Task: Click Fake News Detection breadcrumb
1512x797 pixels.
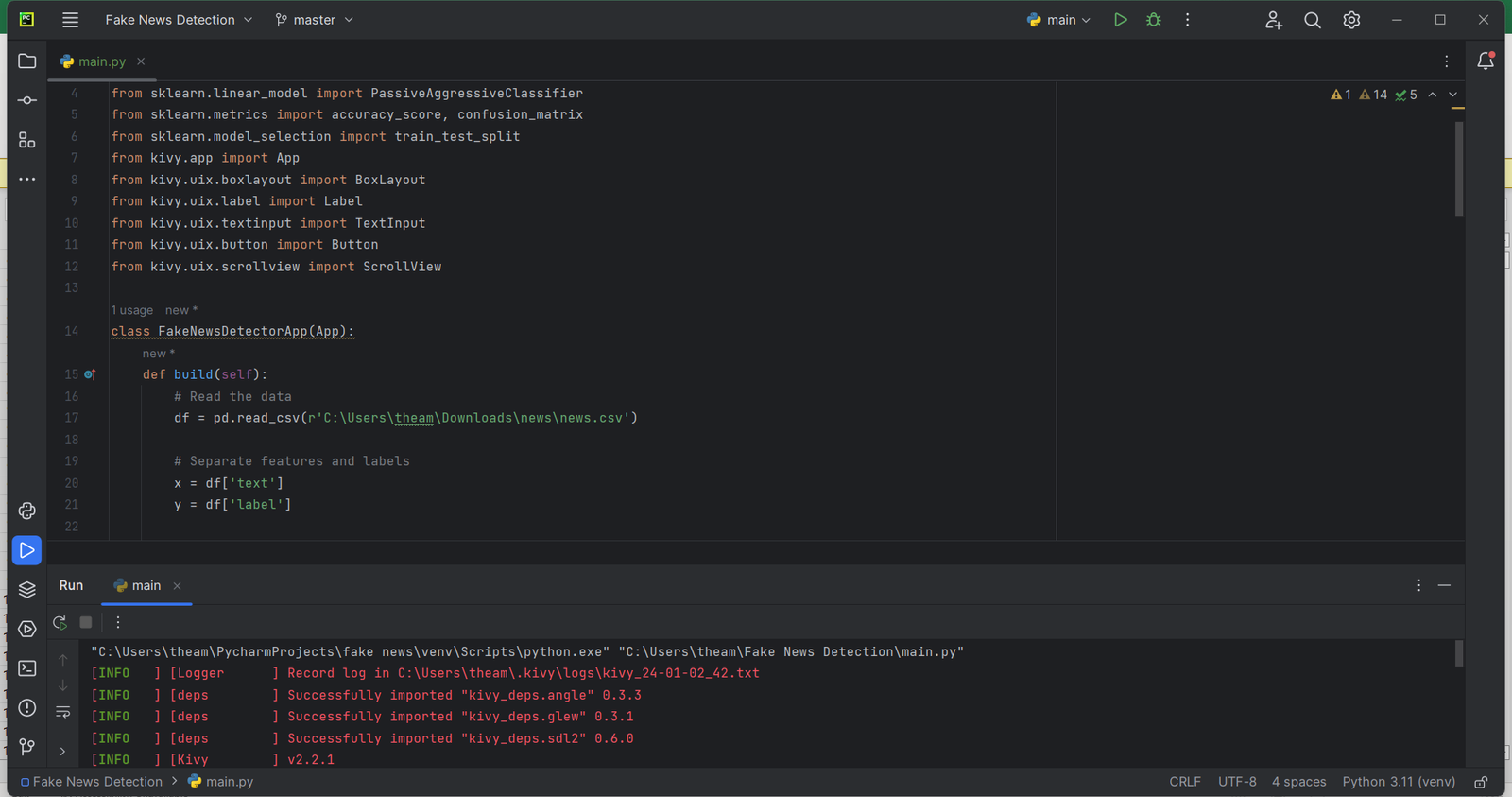Action: click(x=91, y=782)
